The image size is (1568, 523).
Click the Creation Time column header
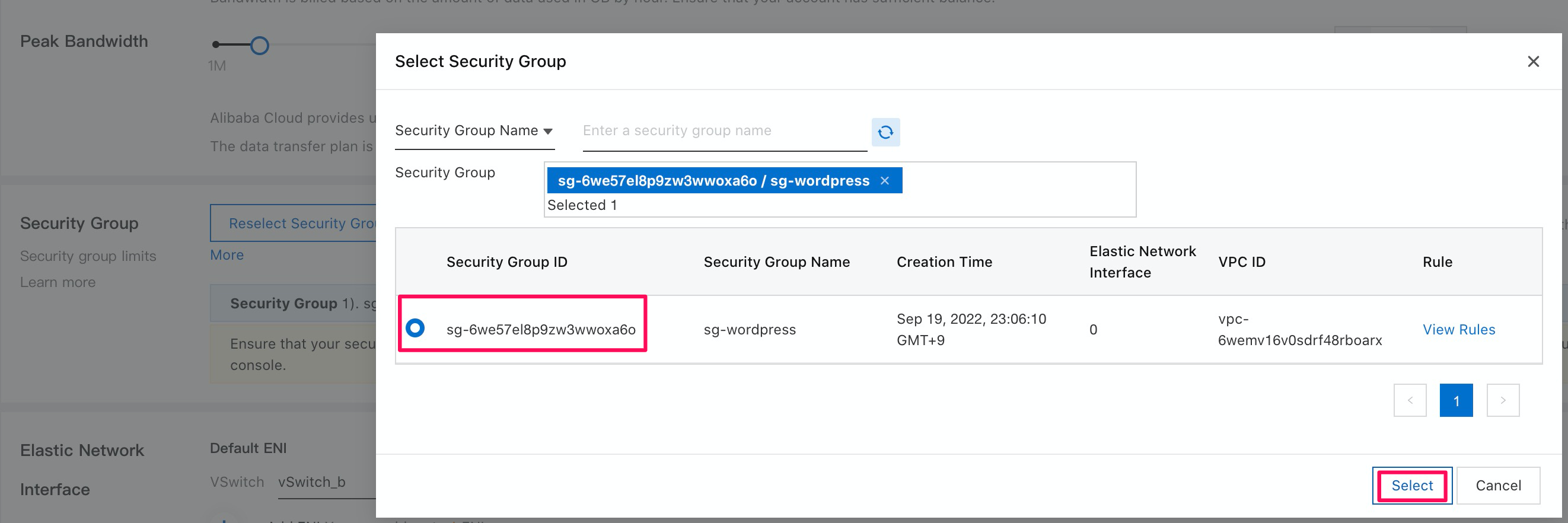coord(944,262)
